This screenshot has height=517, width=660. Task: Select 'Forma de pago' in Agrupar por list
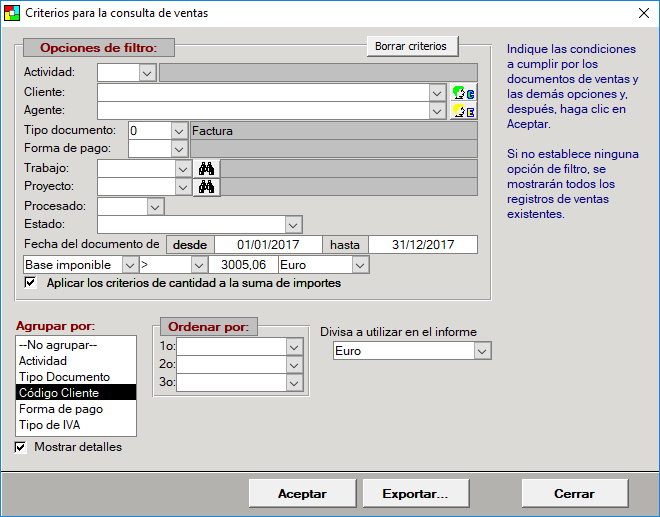coord(60,409)
